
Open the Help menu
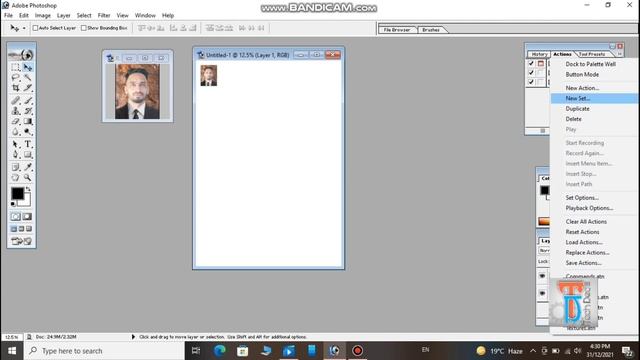click(168, 16)
